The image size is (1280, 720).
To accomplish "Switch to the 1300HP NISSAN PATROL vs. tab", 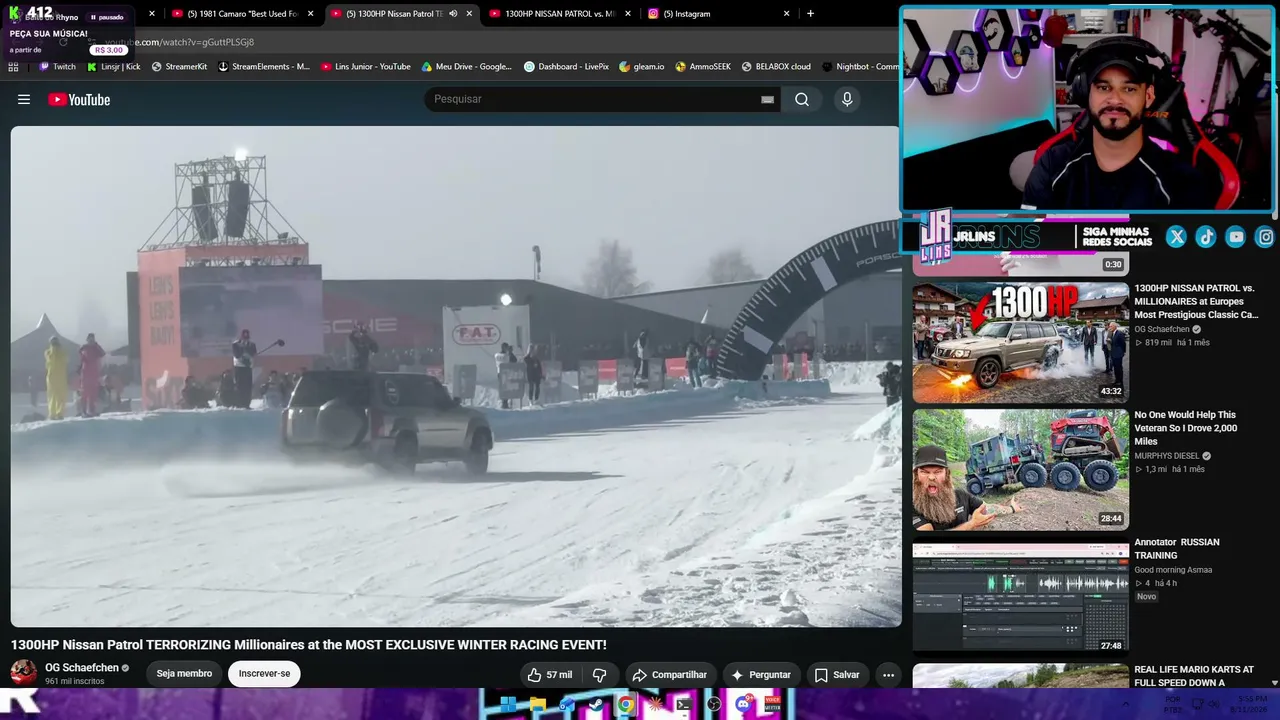I will click(559, 14).
